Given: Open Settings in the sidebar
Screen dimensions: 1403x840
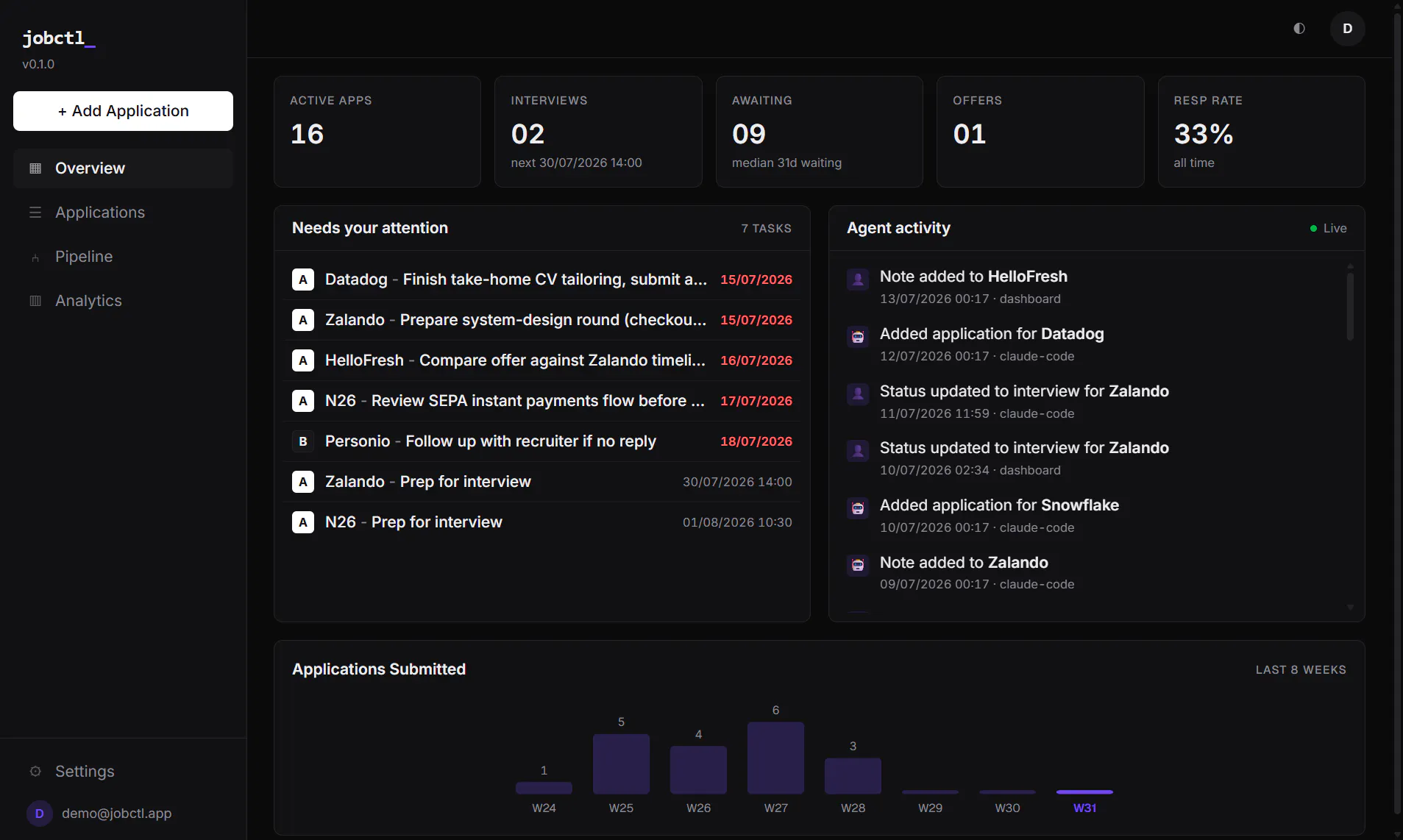Looking at the screenshot, I should [123, 772].
